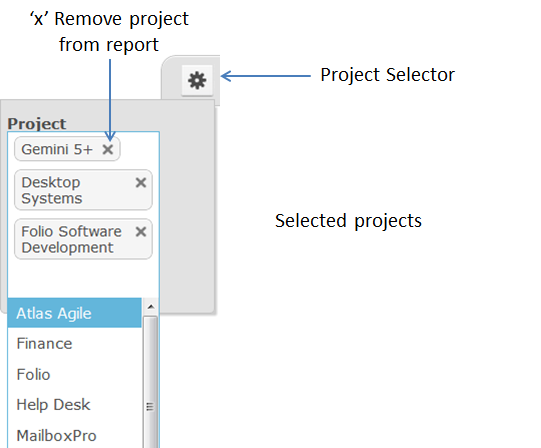
Task: Click the Project field label
Action: [x=37, y=124]
